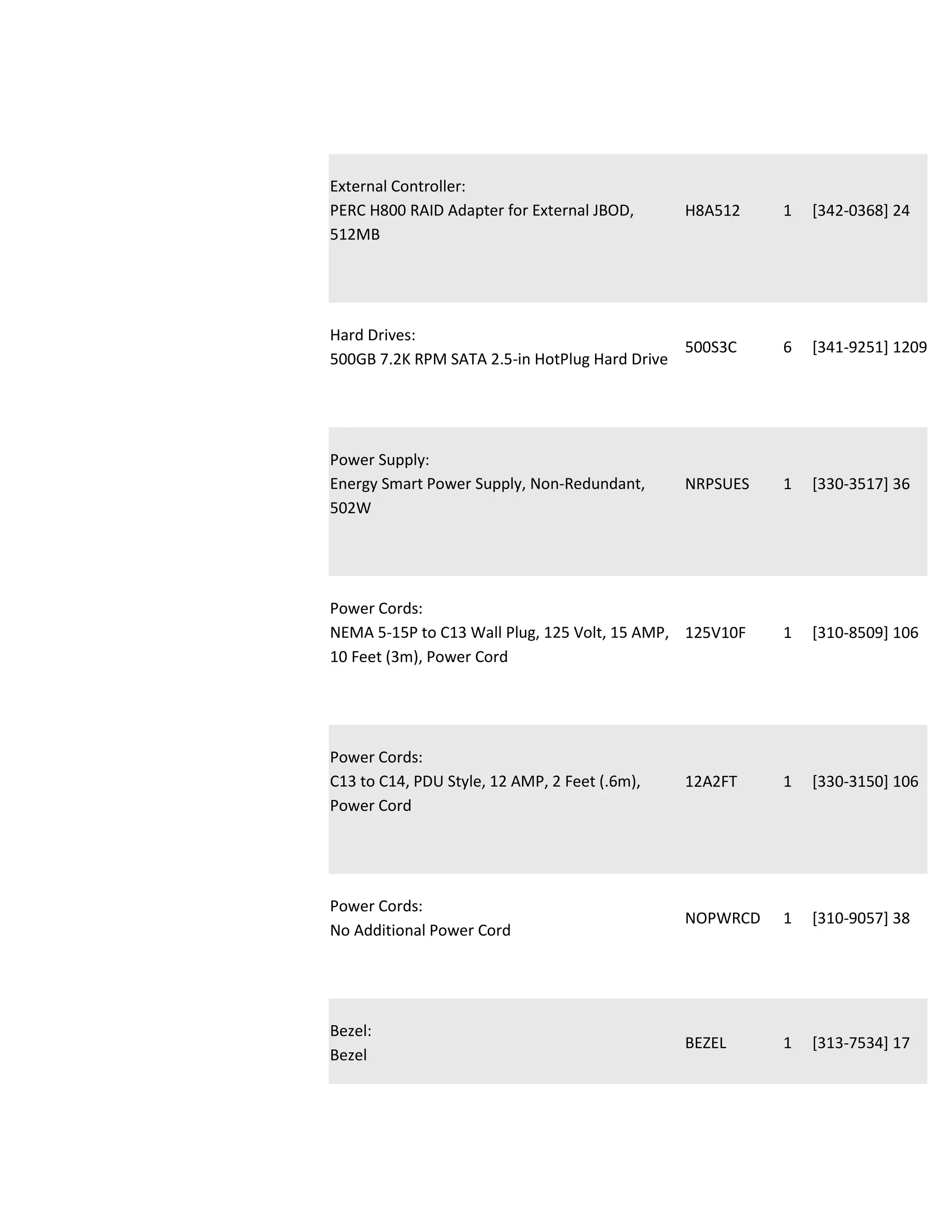Click part number 313-7534
Image resolution: width=952 pixels, height=1232 pixels.
pos(850,1043)
